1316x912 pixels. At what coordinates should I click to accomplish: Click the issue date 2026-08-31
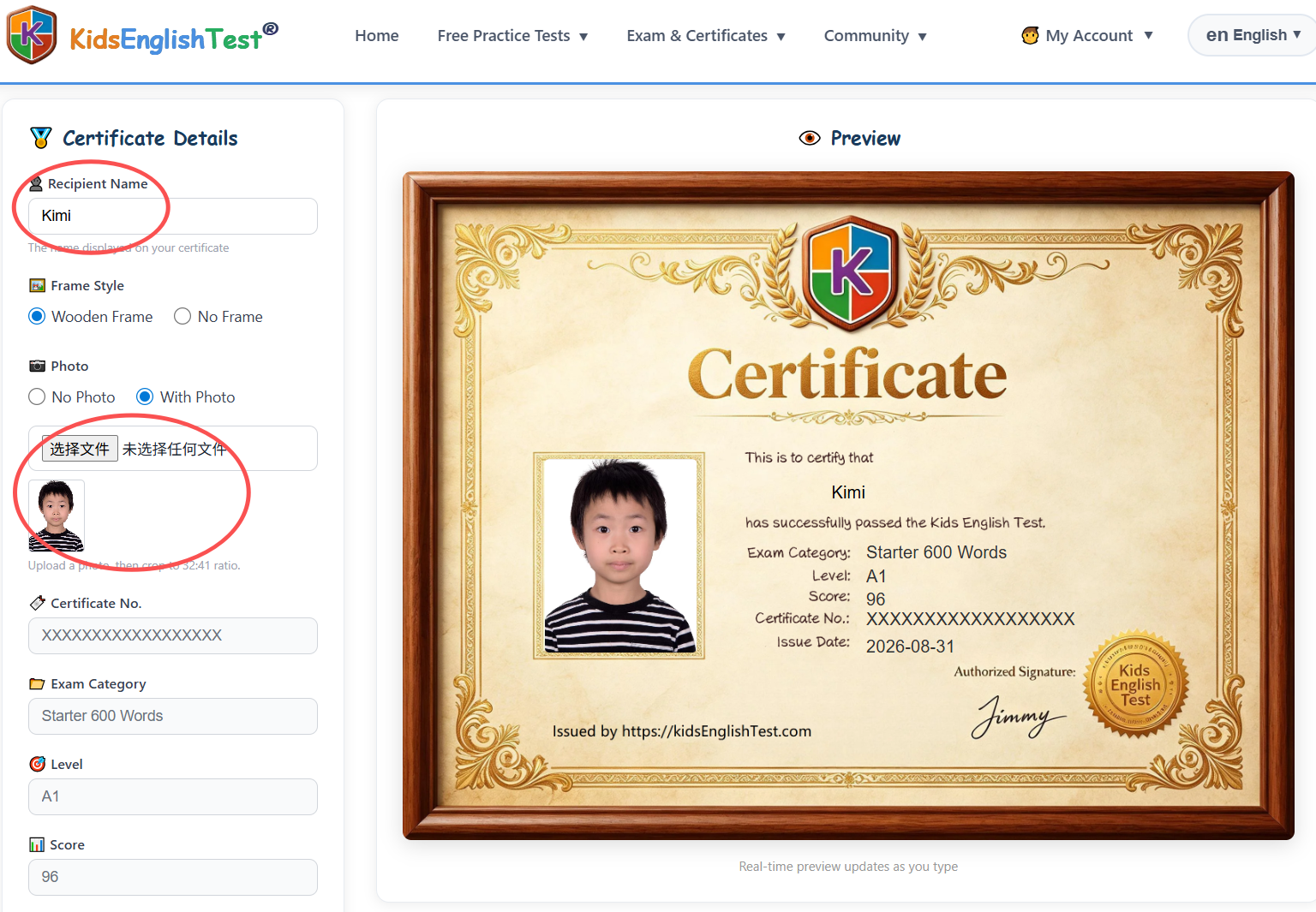pyautogui.click(x=910, y=647)
